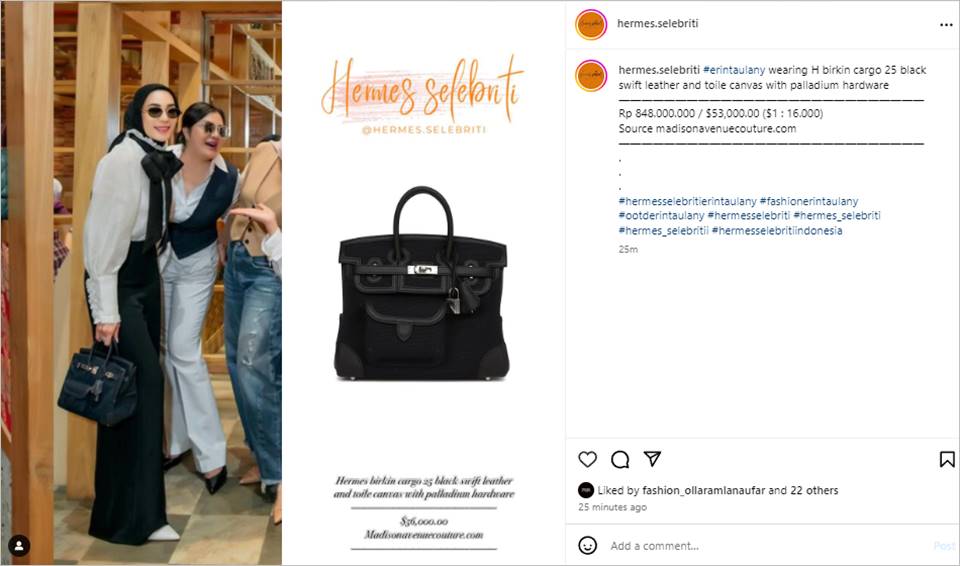
Task: Click the Post comment button
Action: pyautogui.click(x=943, y=546)
